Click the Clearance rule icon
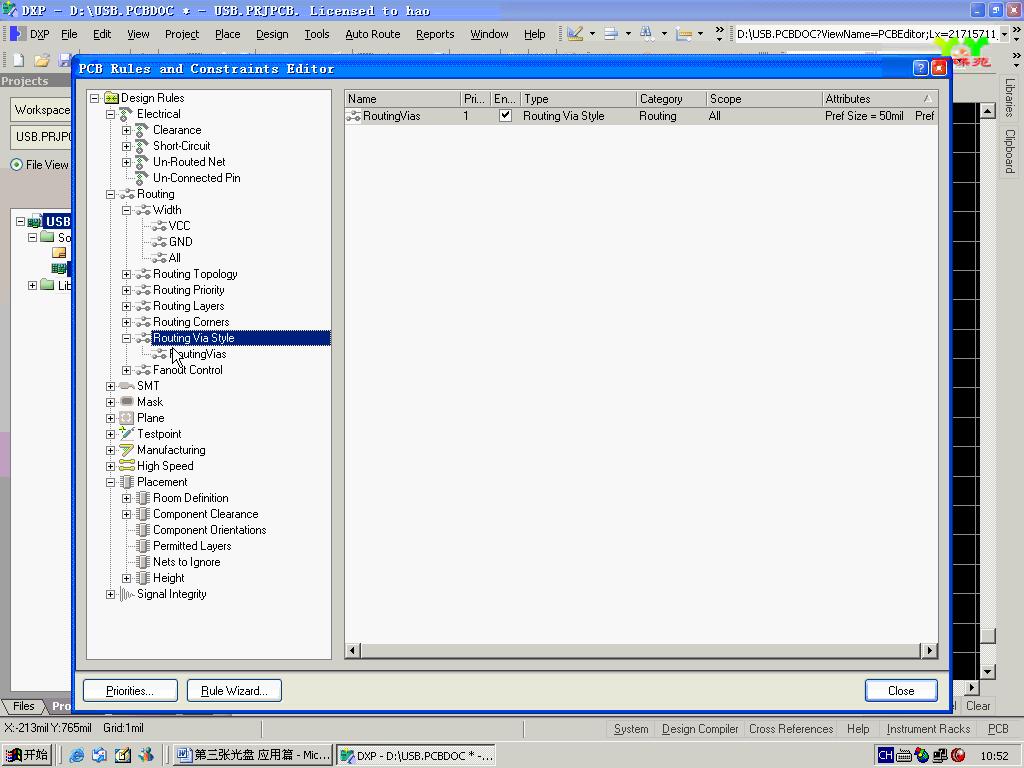The image size is (1024, 768). click(142, 130)
